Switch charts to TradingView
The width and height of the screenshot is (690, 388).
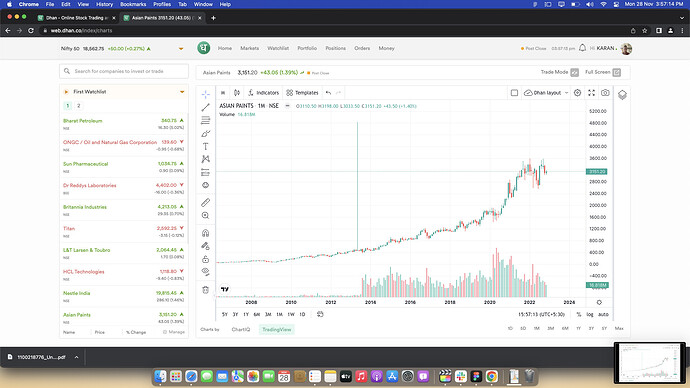pyautogui.click(x=277, y=329)
